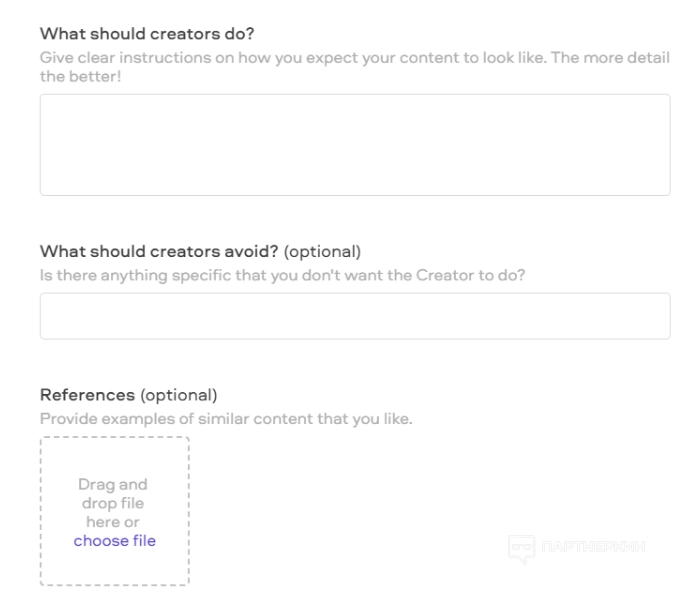Focus the "What should creators avoid?" input field

354,316
